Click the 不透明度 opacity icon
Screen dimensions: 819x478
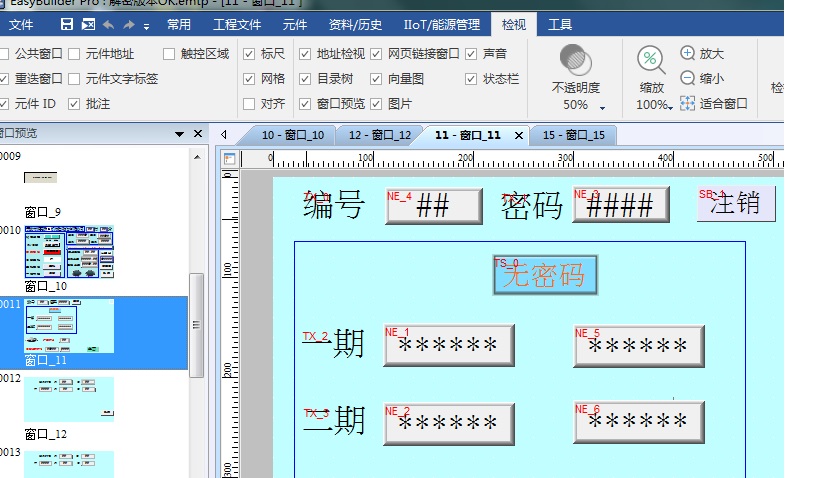(x=575, y=60)
